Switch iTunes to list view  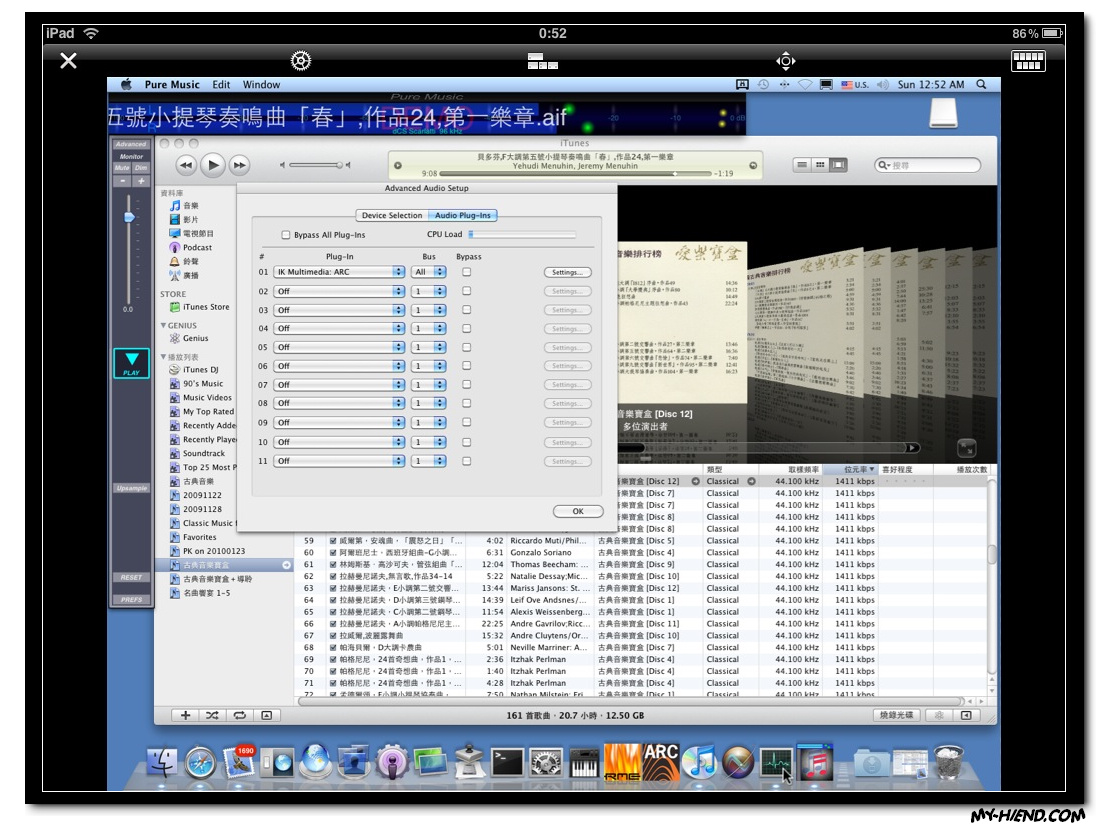coord(801,165)
